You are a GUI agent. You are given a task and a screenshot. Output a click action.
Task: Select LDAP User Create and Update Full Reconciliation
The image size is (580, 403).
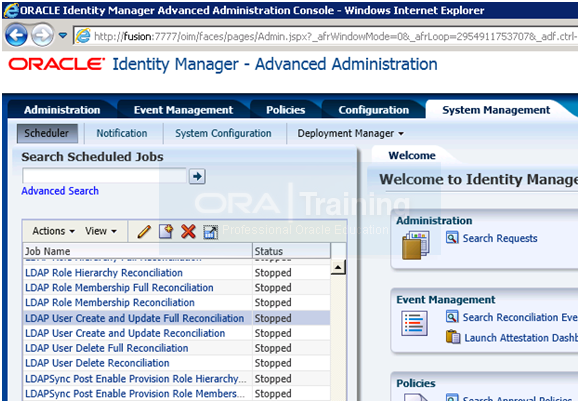[x=135, y=318]
